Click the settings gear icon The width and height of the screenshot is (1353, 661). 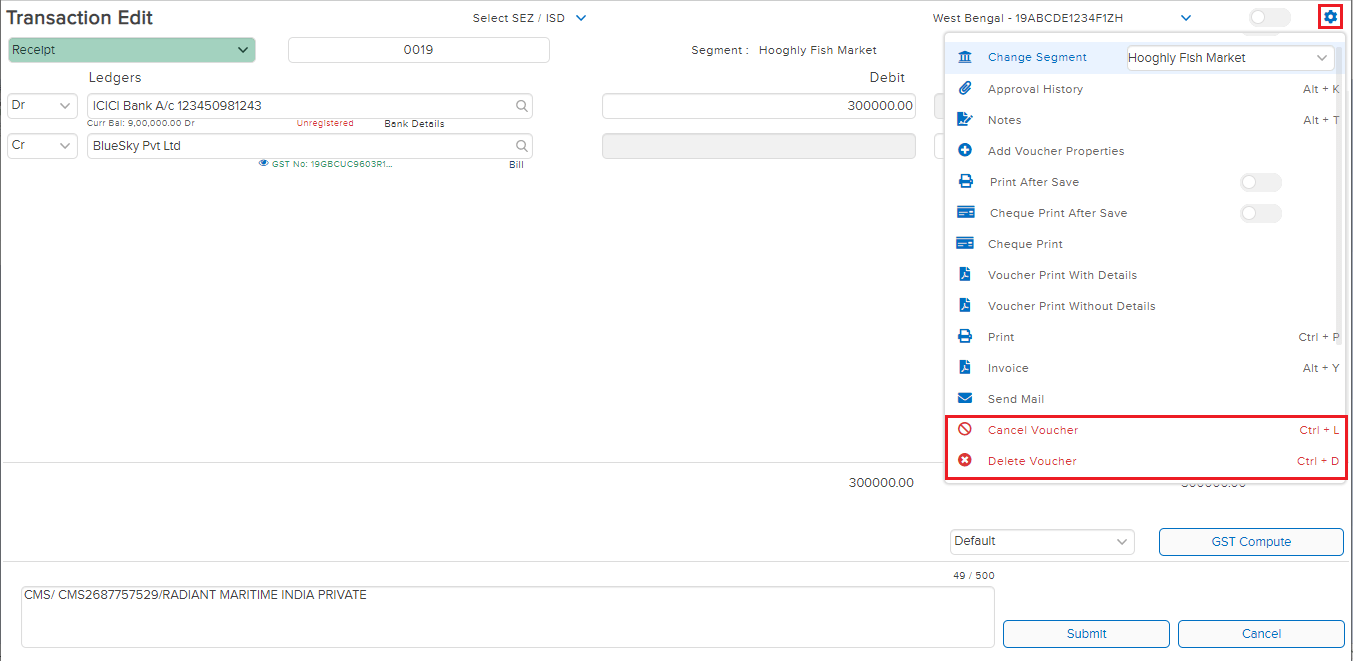(x=1330, y=17)
